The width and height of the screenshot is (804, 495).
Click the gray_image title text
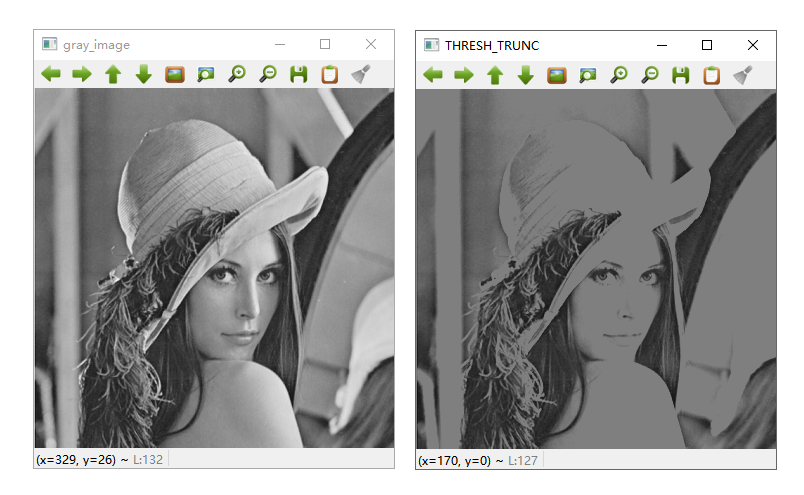[96, 45]
